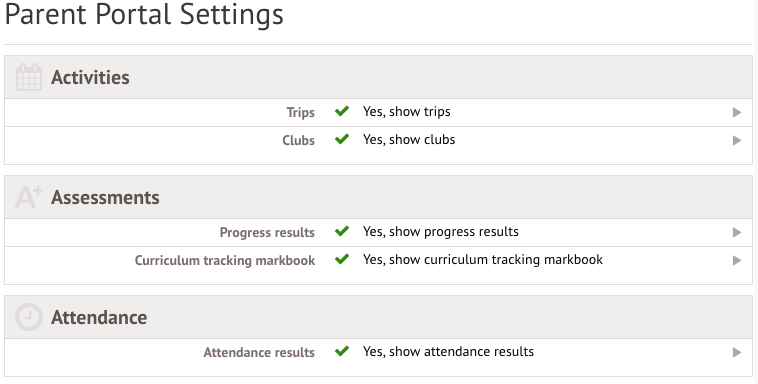The width and height of the screenshot is (758, 384).
Task: Click the Progress results green checkmark
Action: point(342,231)
